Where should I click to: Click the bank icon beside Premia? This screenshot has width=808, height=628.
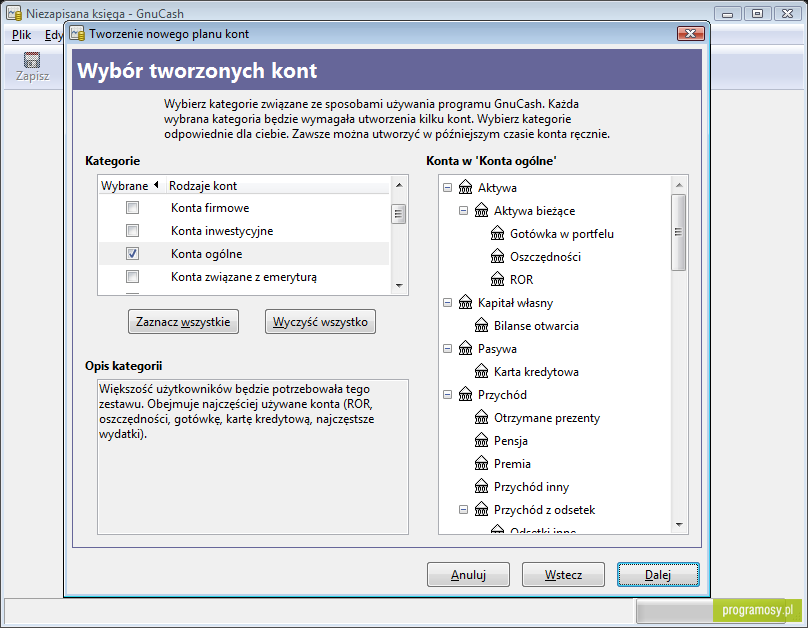coord(481,463)
